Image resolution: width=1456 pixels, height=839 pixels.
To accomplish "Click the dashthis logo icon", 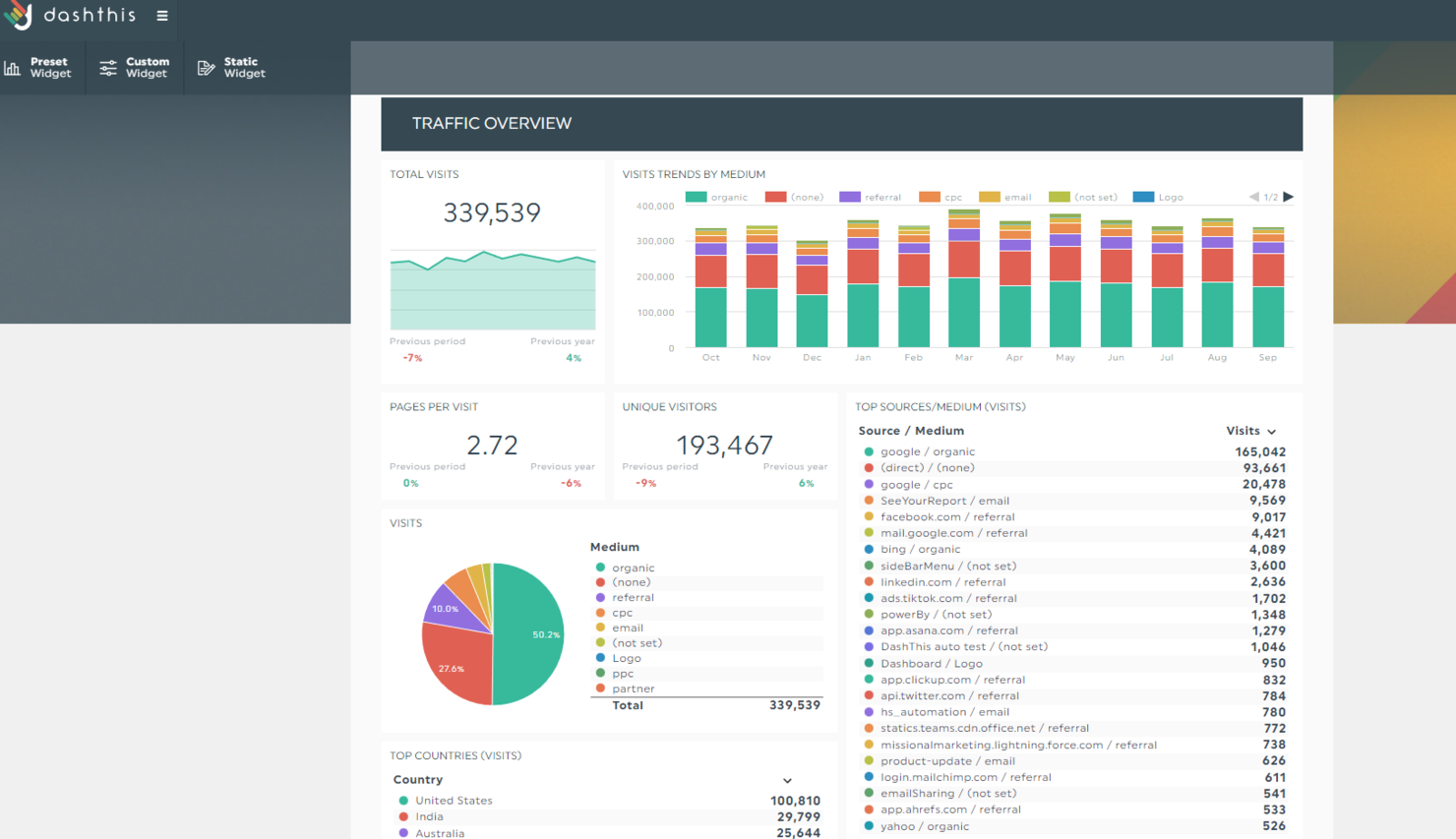I will coord(17,15).
